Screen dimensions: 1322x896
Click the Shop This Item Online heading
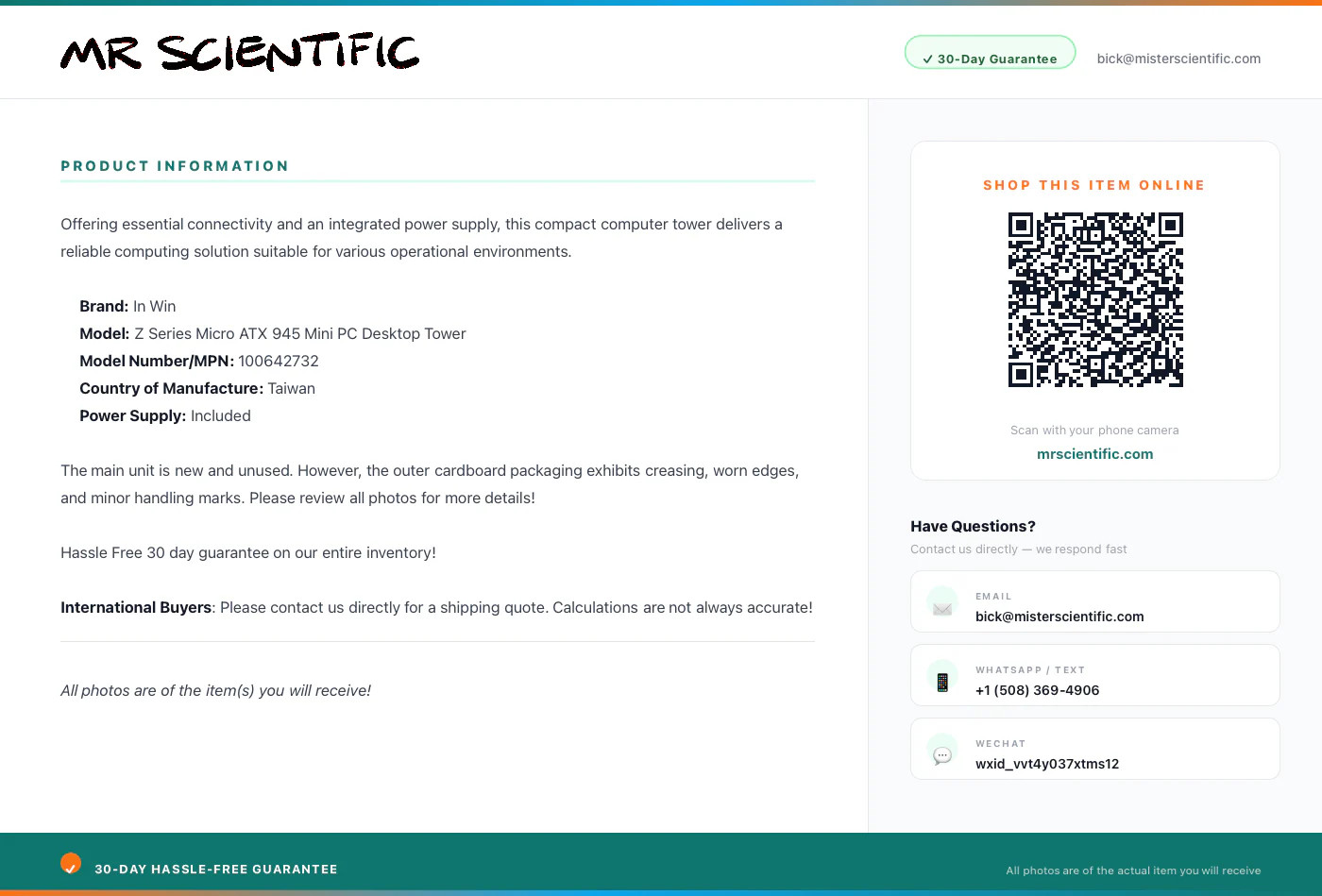[1094, 185]
